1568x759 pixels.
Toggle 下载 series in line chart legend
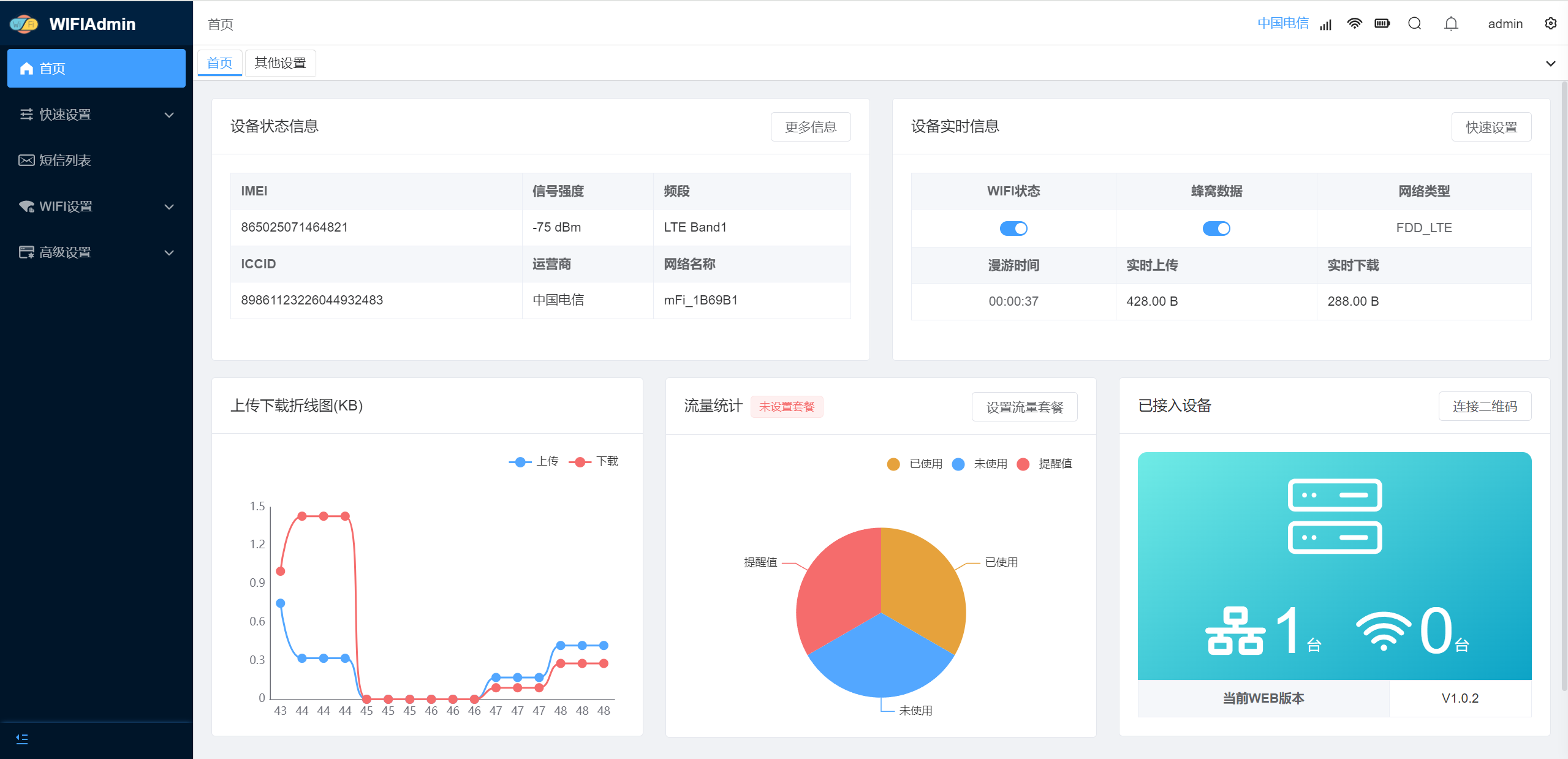(594, 461)
